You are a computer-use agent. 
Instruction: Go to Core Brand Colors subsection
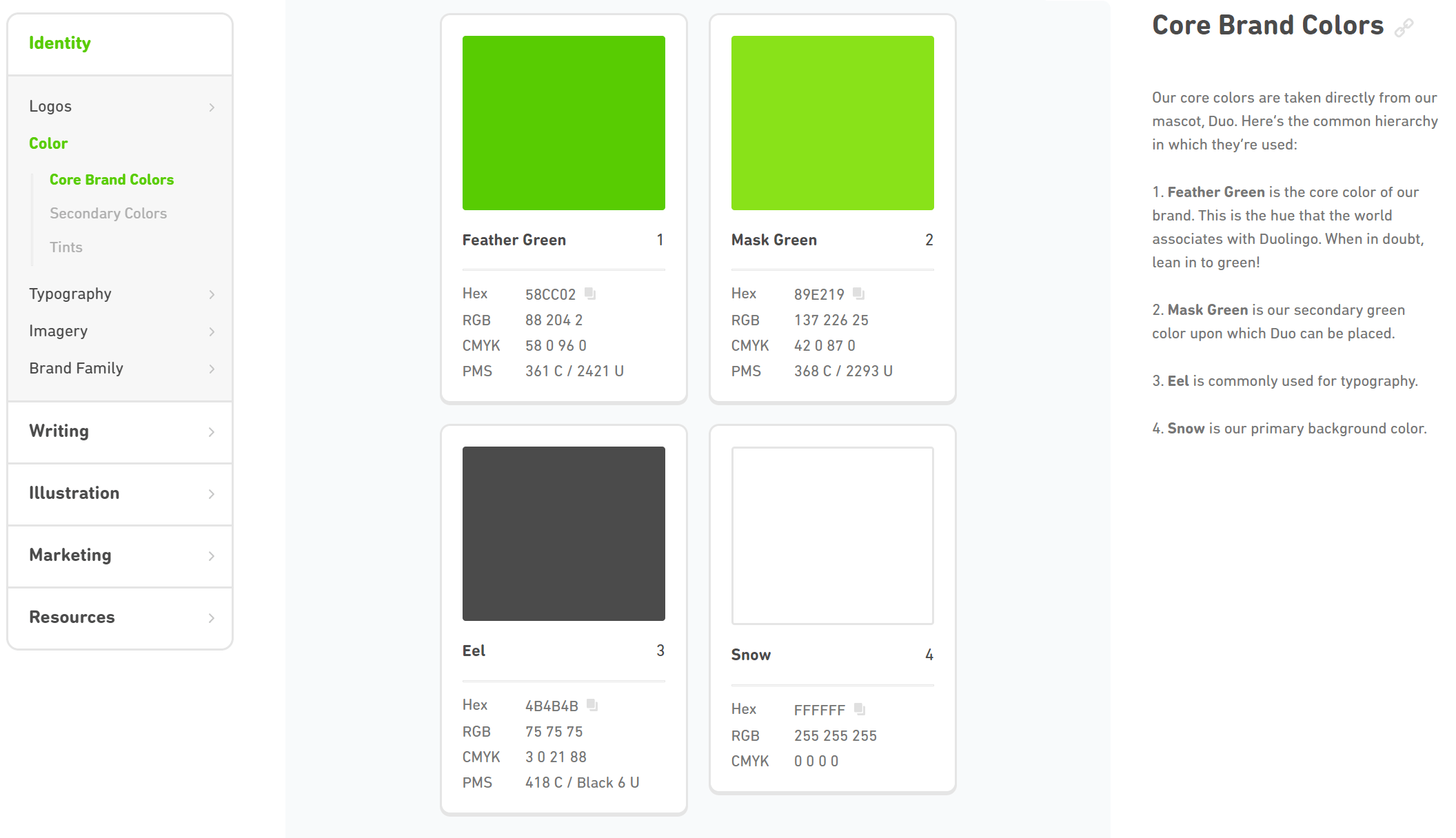click(x=112, y=179)
